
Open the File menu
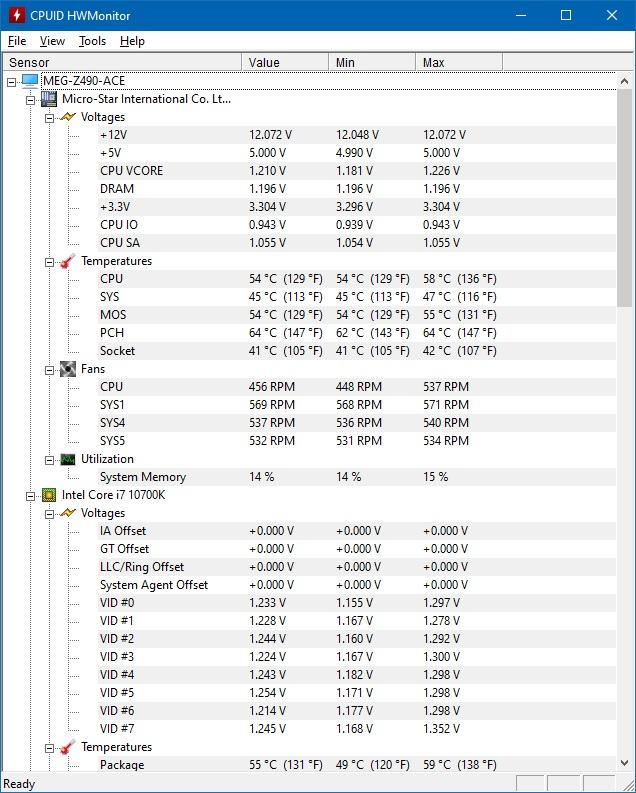pyautogui.click(x=17, y=41)
